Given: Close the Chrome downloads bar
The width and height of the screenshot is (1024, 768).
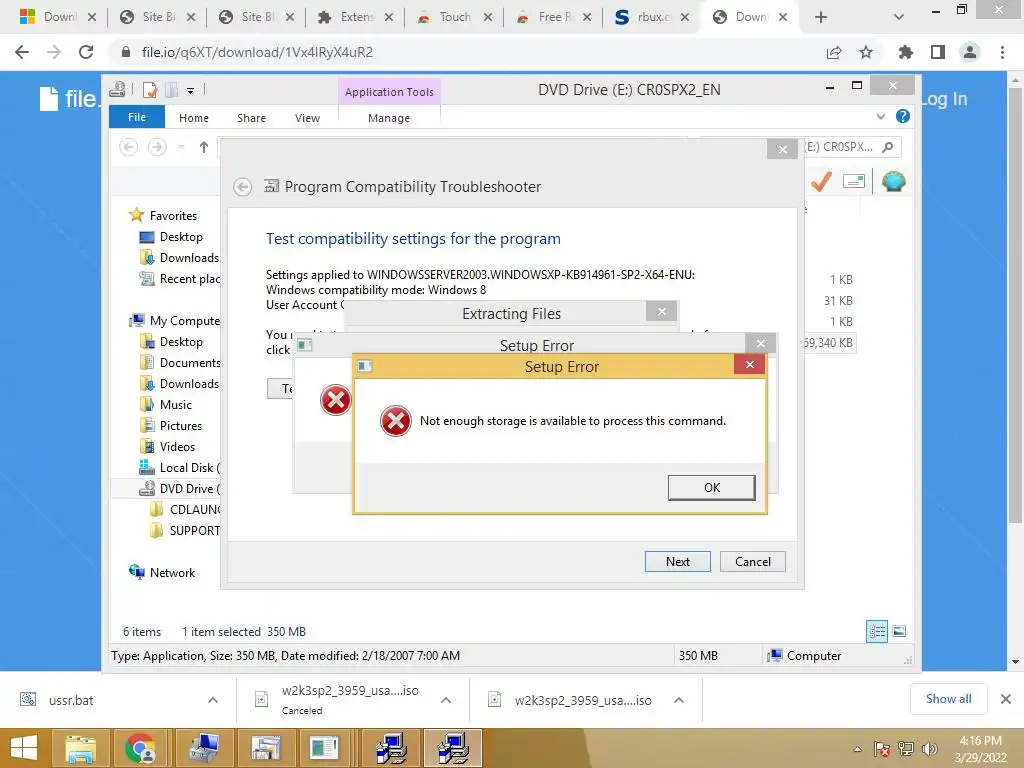Looking at the screenshot, I should (1006, 699).
